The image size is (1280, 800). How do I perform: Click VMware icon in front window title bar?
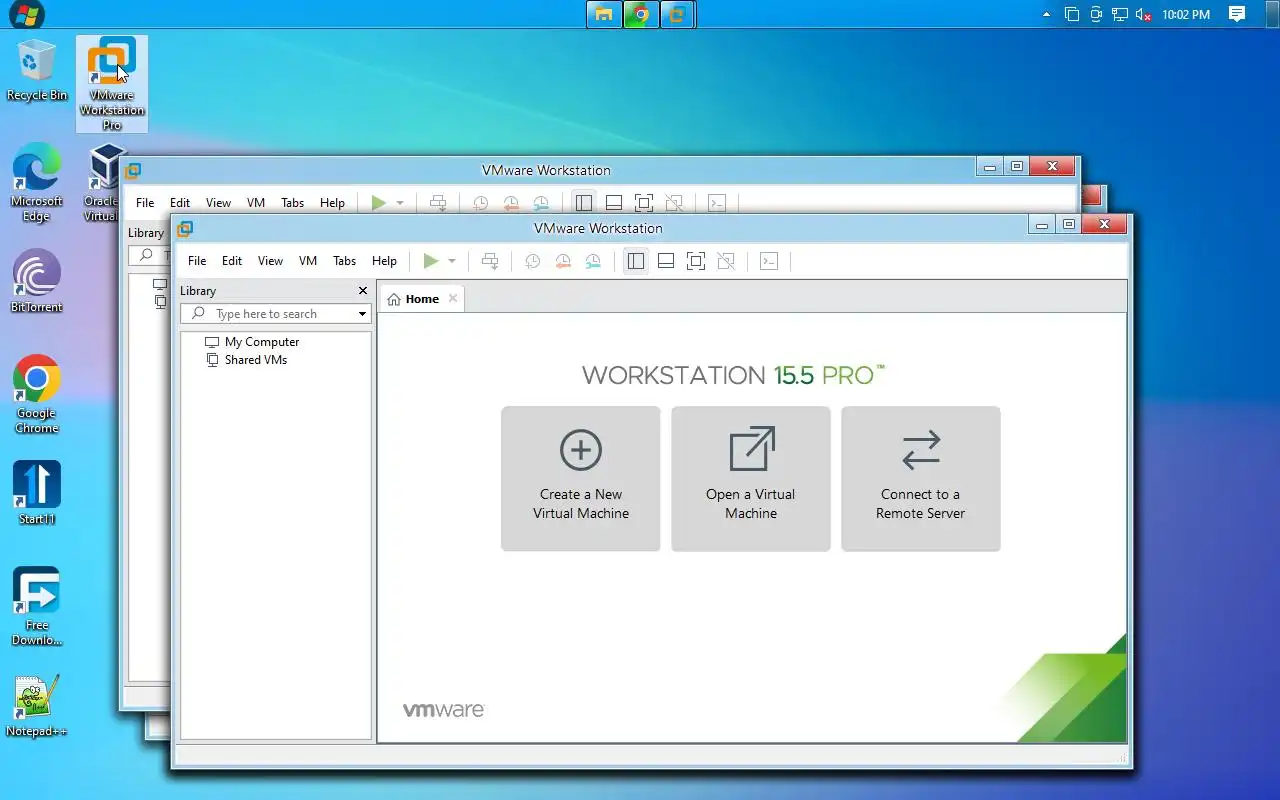[x=185, y=229]
